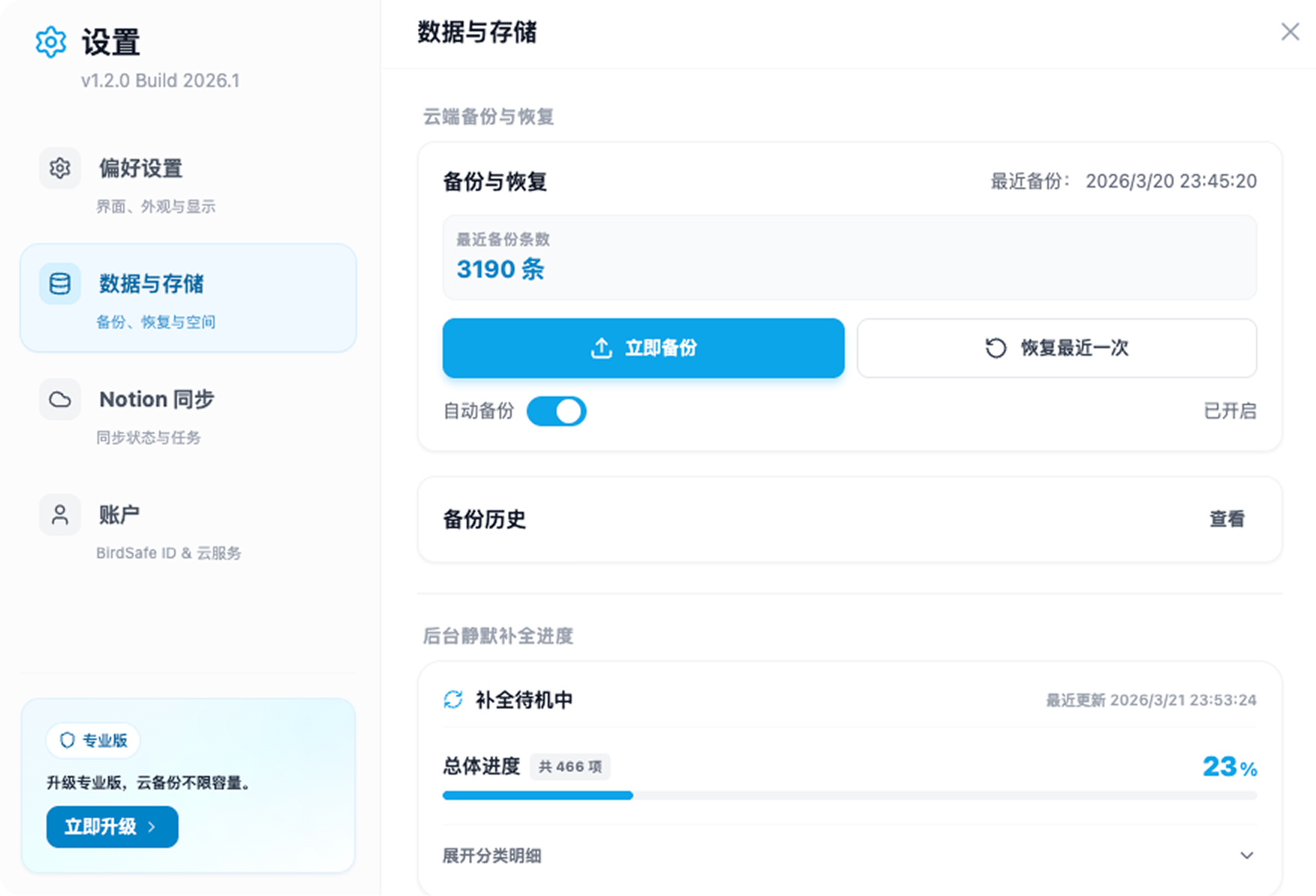Click the user icon beside 账户
1316x896 pixels.
point(59,515)
